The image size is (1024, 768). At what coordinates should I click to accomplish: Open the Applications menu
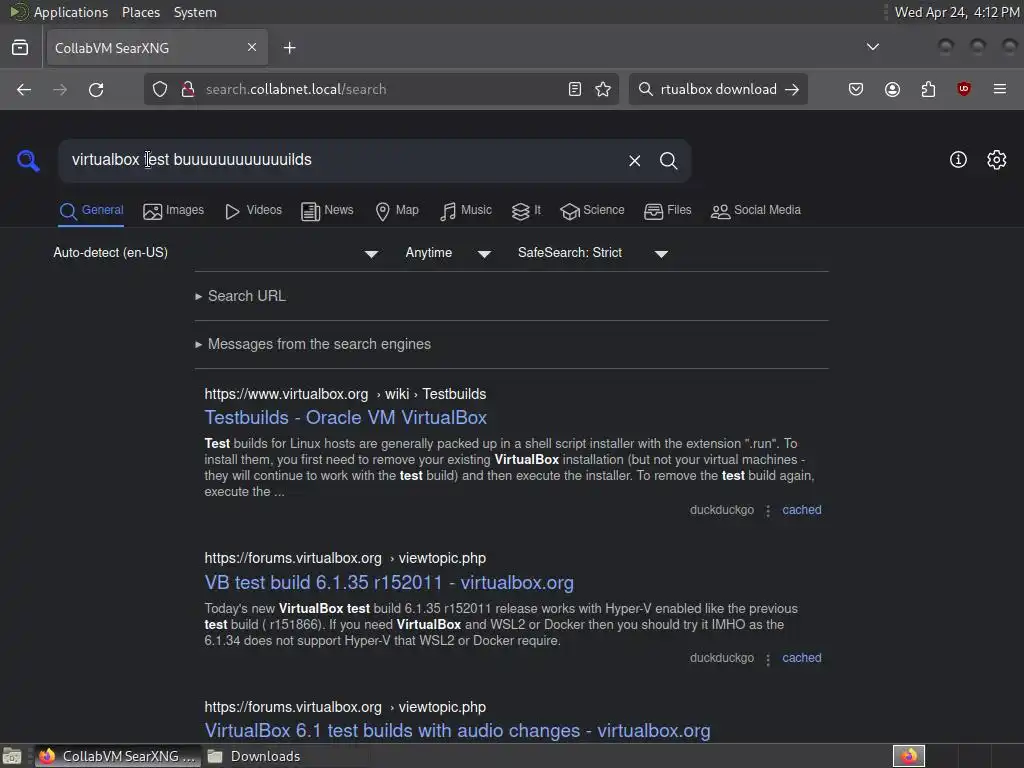[71, 12]
